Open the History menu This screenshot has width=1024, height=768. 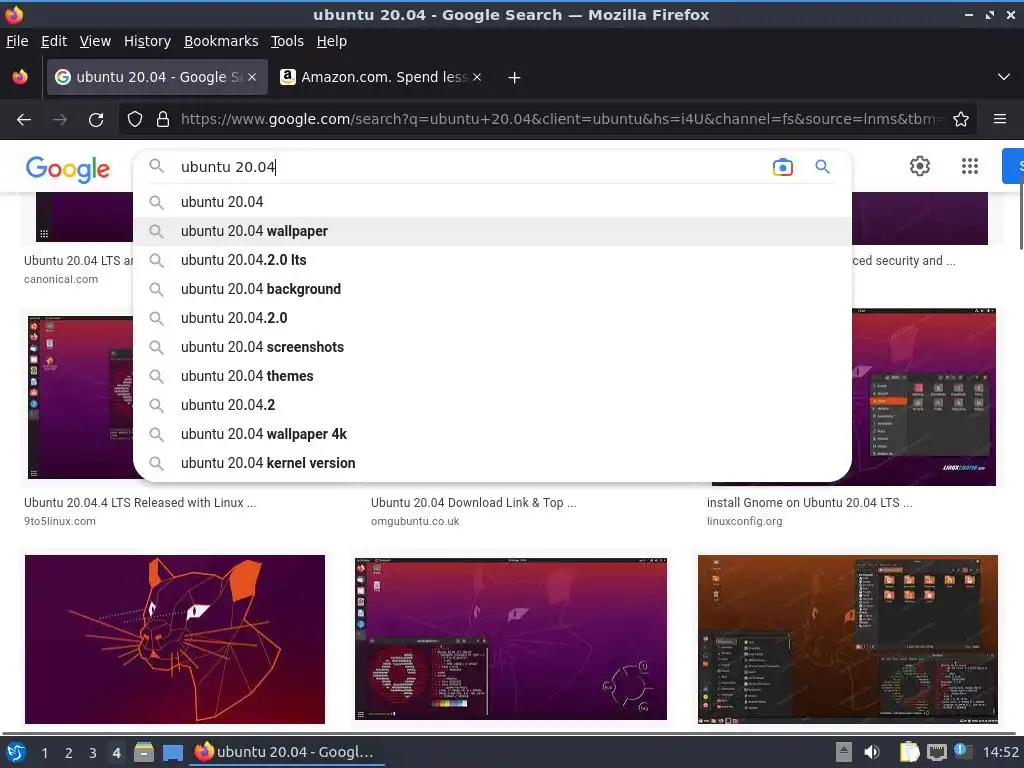147,41
